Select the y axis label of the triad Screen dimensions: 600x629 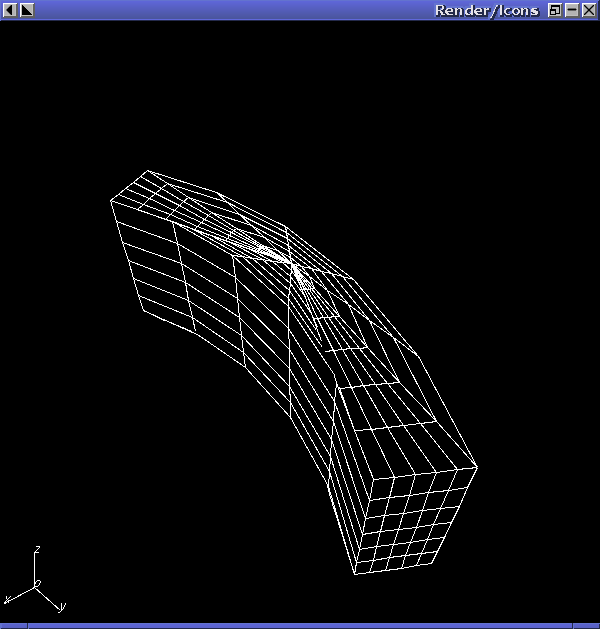(62, 607)
